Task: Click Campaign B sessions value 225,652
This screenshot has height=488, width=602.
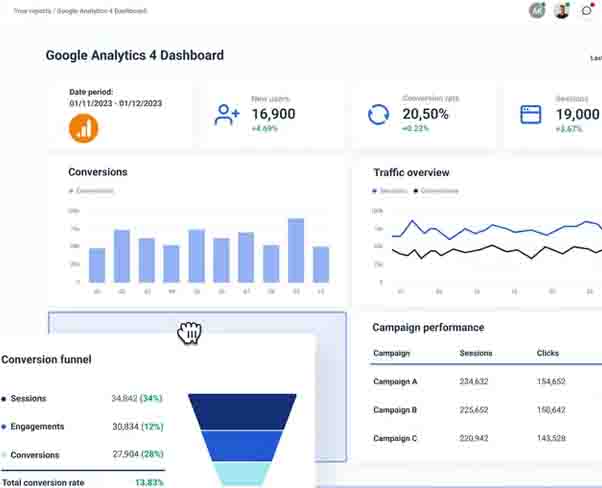Action: point(474,410)
